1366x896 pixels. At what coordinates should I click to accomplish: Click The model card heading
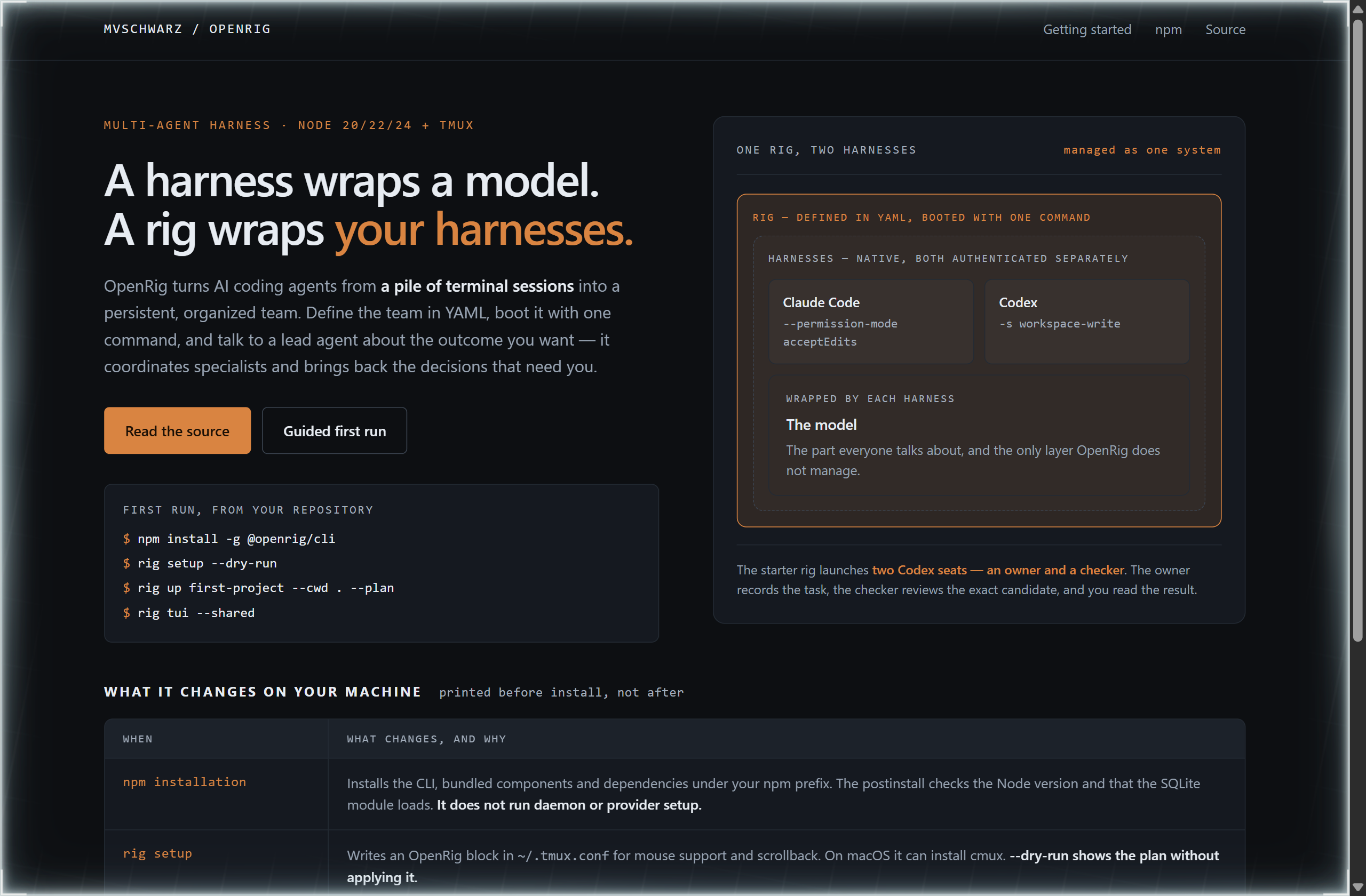pyautogui.click(x=821, y=425)
